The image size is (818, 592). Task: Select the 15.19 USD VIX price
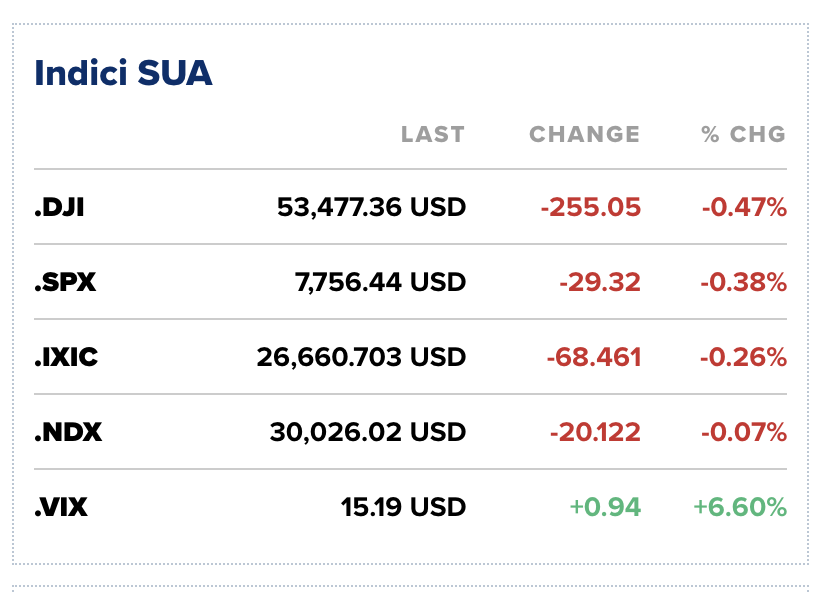403,508
